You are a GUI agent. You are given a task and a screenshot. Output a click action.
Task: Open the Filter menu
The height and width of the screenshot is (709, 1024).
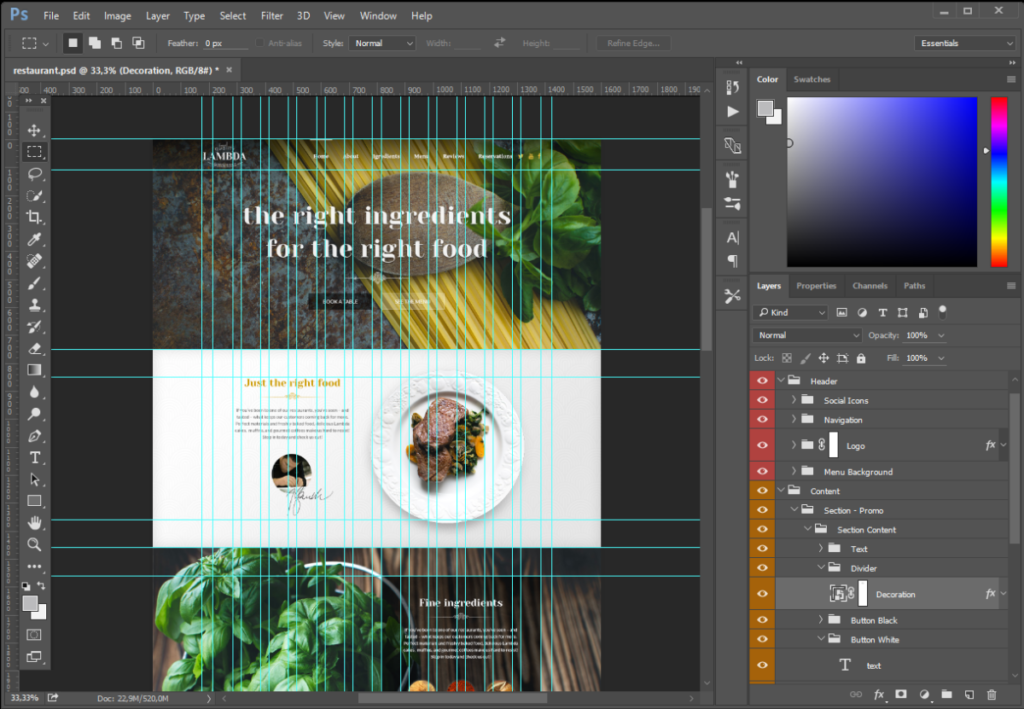point(272,16)
